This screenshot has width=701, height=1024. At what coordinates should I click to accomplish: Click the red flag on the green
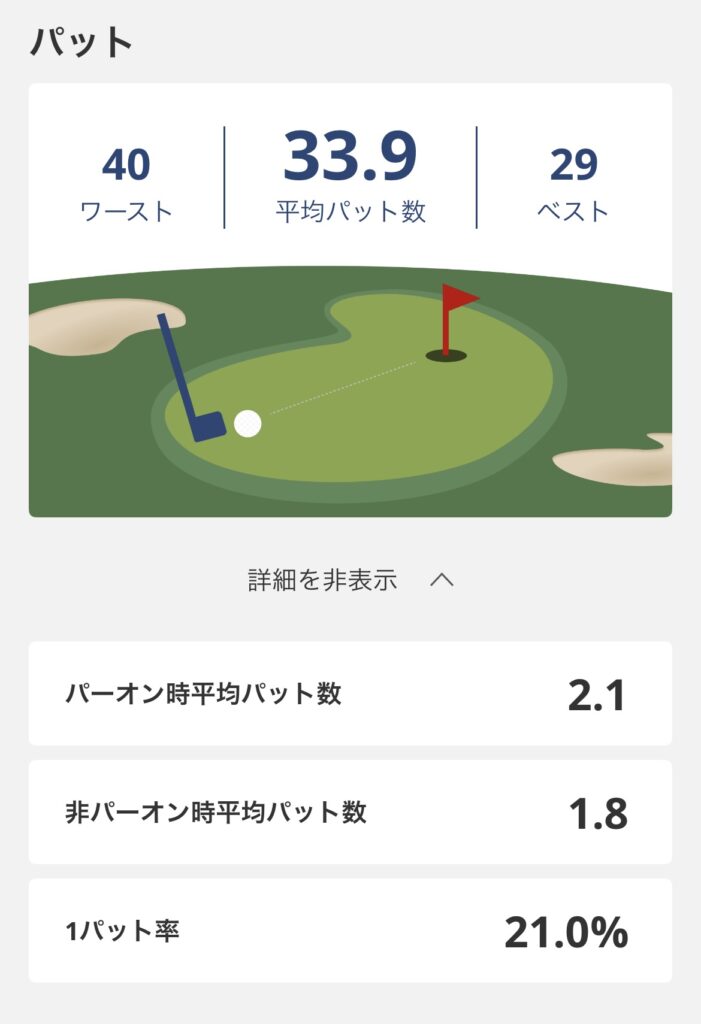click(458, 298)
